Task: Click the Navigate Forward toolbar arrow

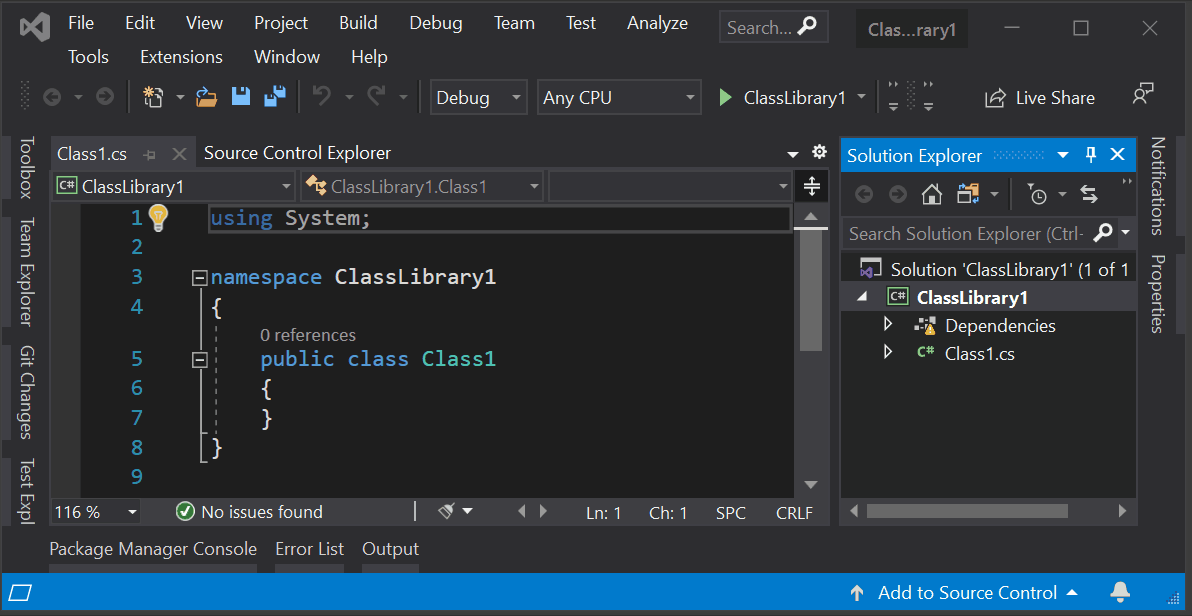Action: point(105,97)
